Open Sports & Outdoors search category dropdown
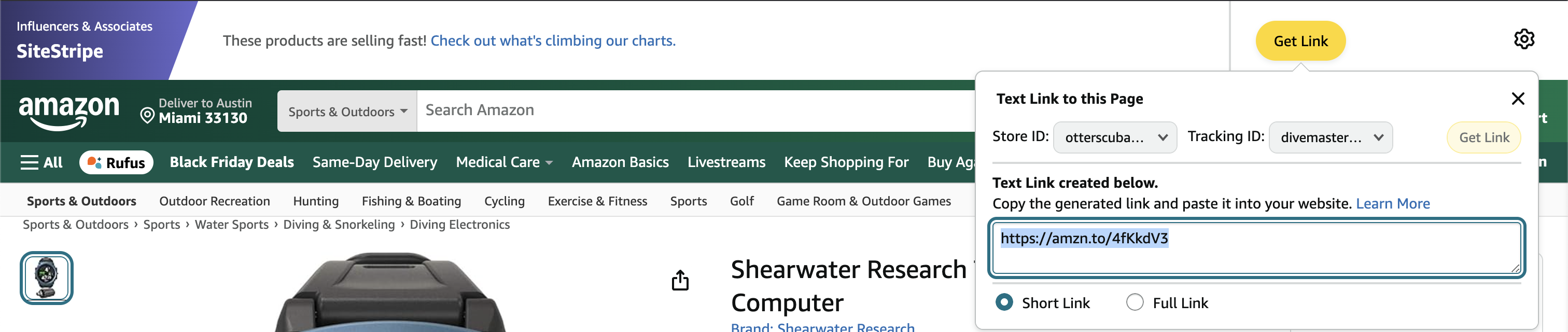This screenshot has height=332, width=1568. 347,112
